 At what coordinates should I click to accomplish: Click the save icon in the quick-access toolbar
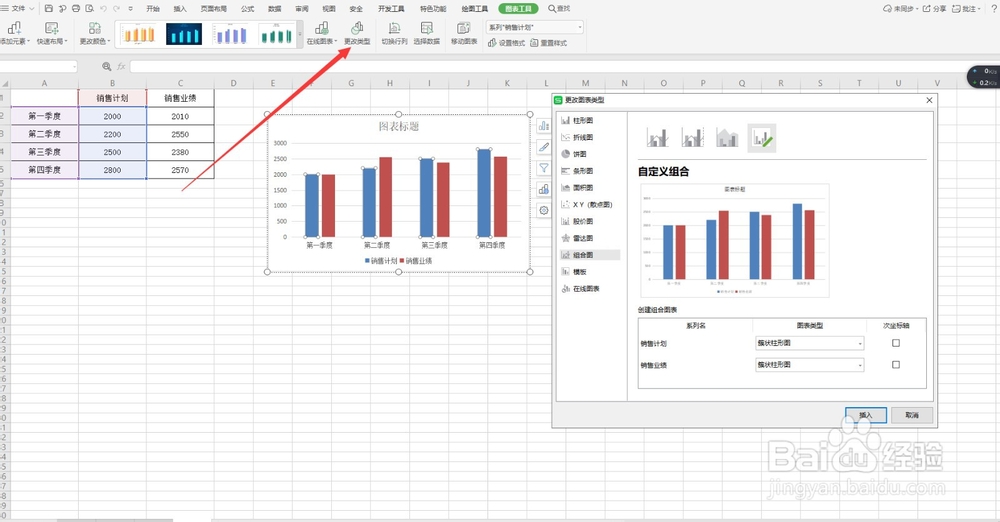coord(48,9)
